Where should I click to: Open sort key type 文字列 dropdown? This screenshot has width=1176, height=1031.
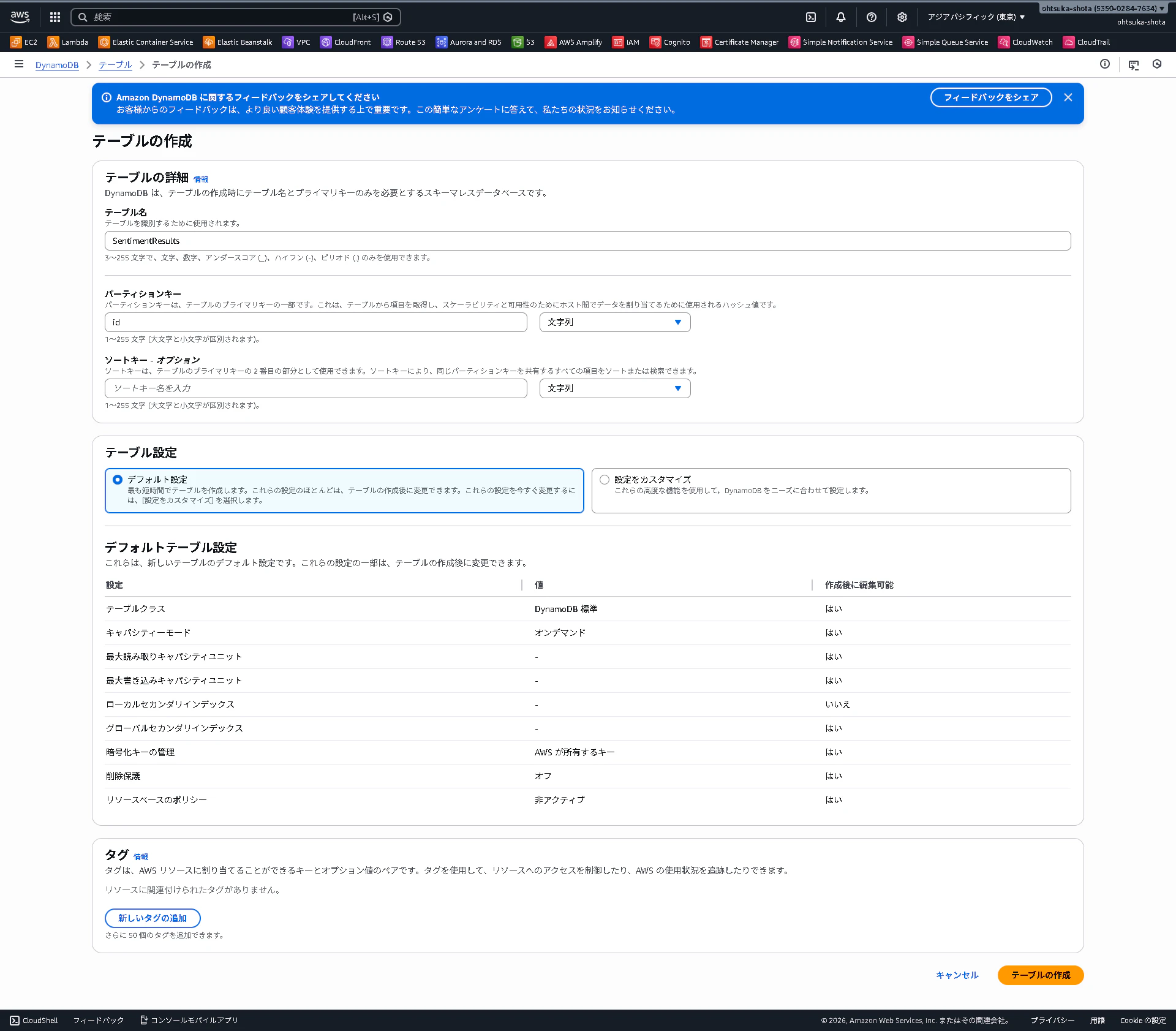click(x=615, y=388)
